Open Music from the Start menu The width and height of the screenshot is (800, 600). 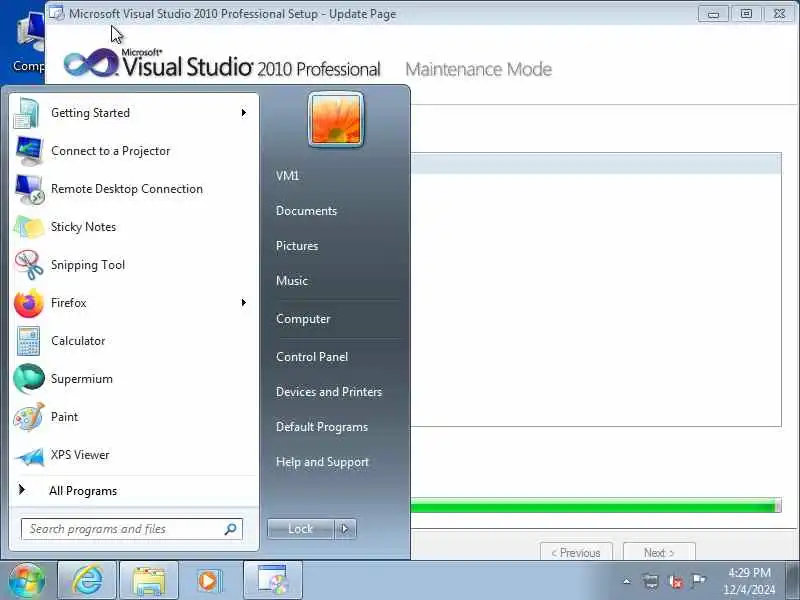[x=292, y=281]
